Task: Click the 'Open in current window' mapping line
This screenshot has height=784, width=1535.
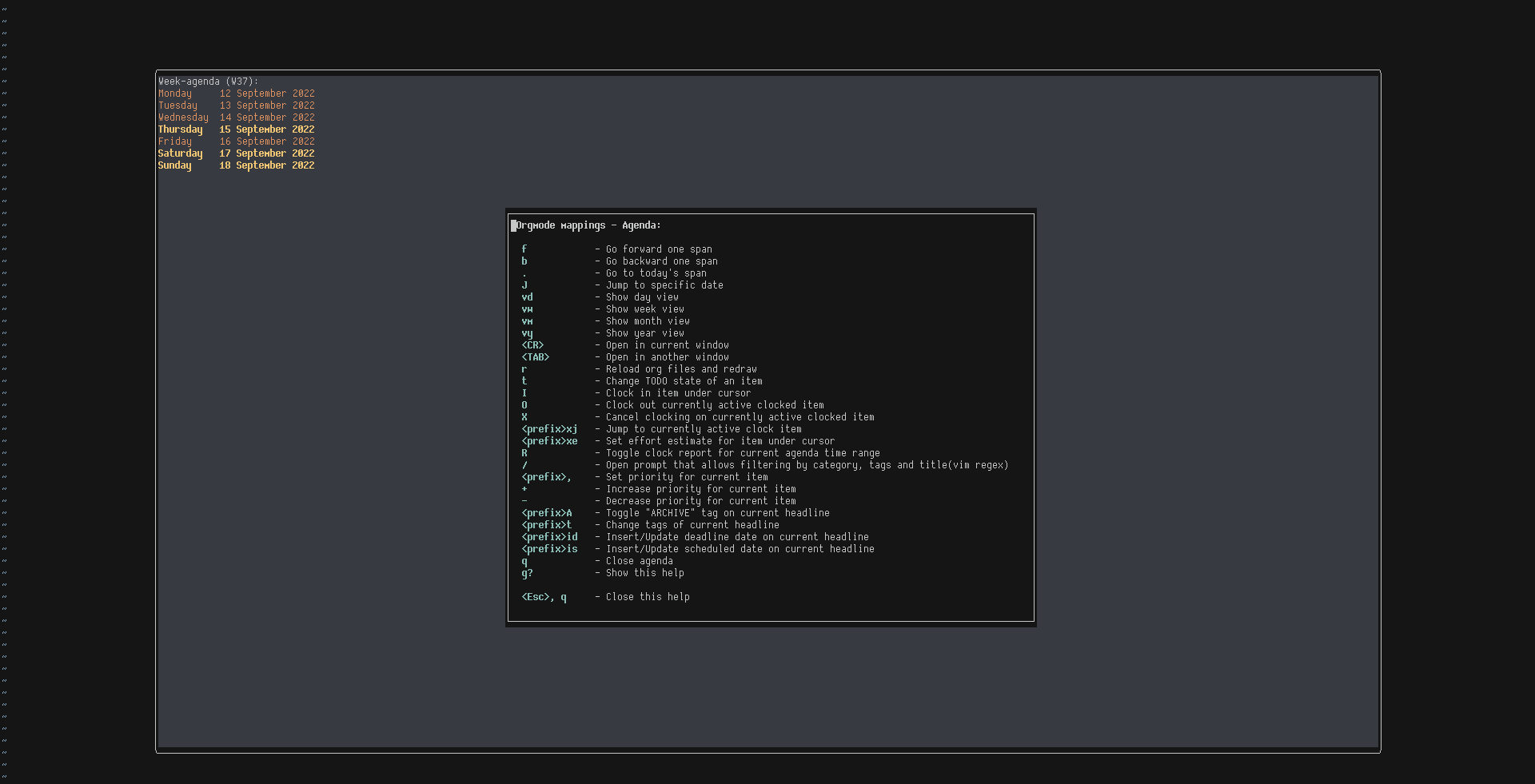Action: pos(625,345)
